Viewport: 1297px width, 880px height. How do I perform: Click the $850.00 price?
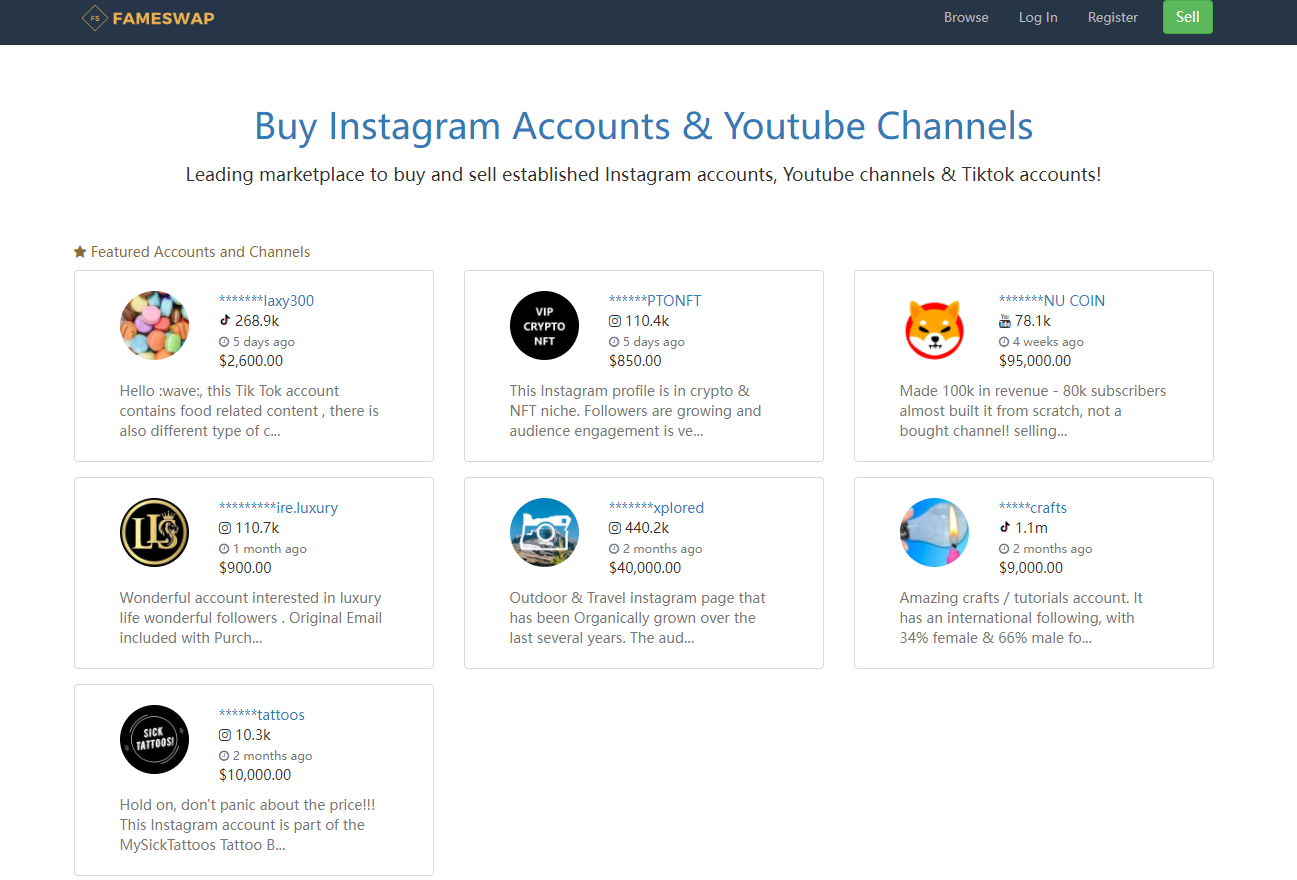pos(635,361)
